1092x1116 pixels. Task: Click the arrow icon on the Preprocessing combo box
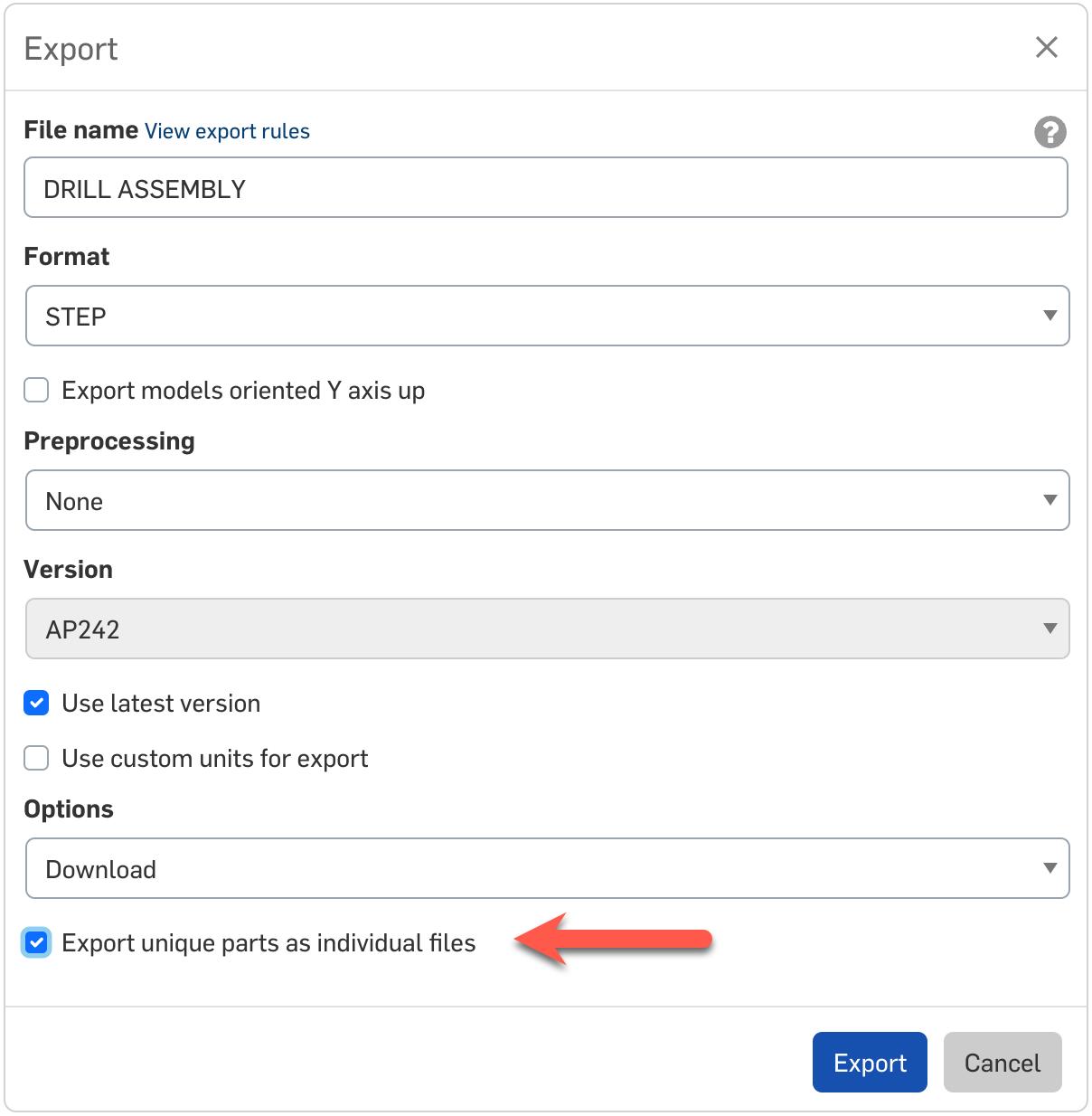pos(1050,501)
